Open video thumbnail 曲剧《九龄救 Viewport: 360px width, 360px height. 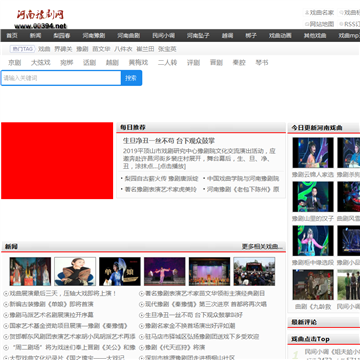coord(313,285)
